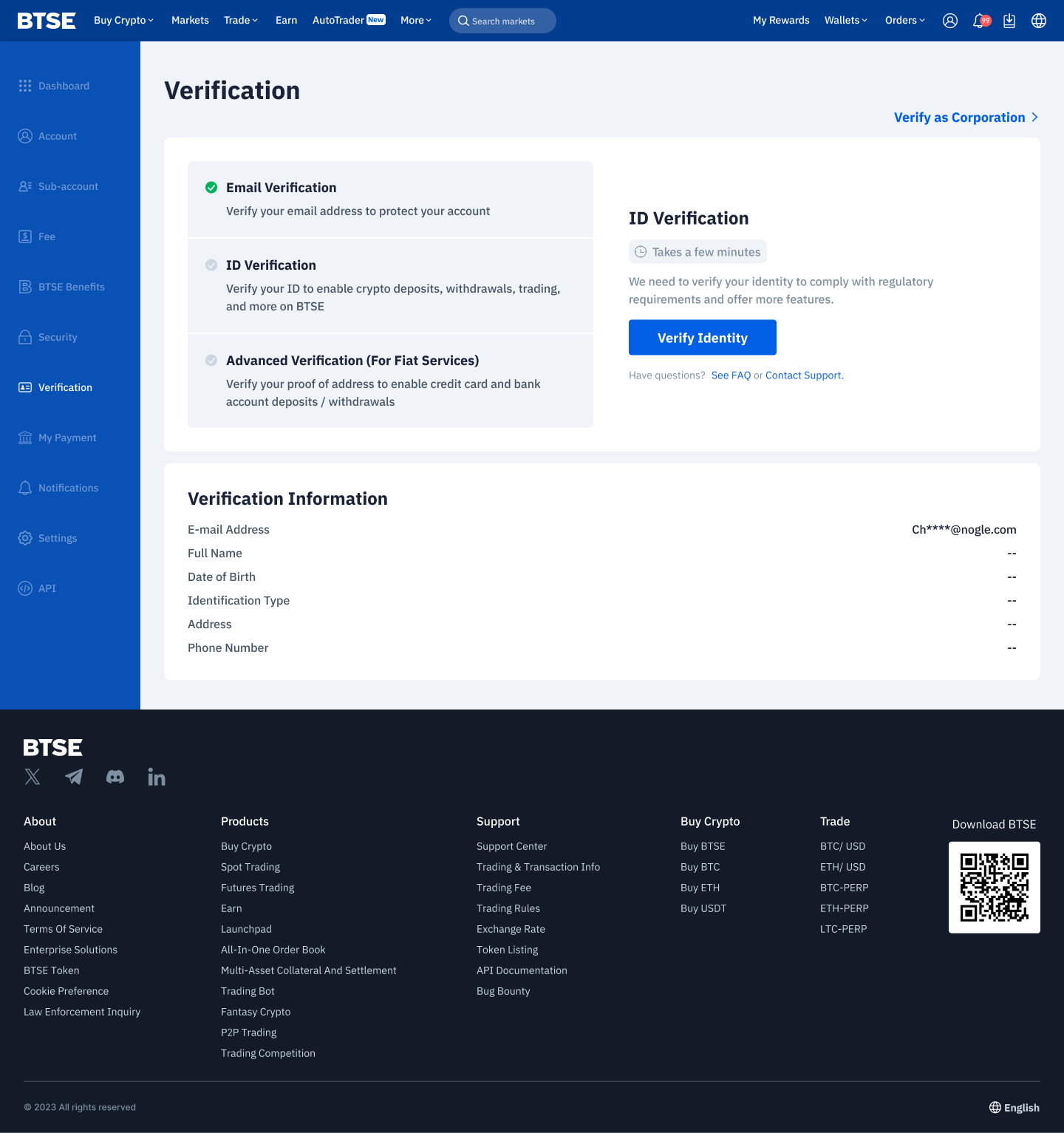
Task: Open the language globe icon in header
Action: click(1039, 21)
